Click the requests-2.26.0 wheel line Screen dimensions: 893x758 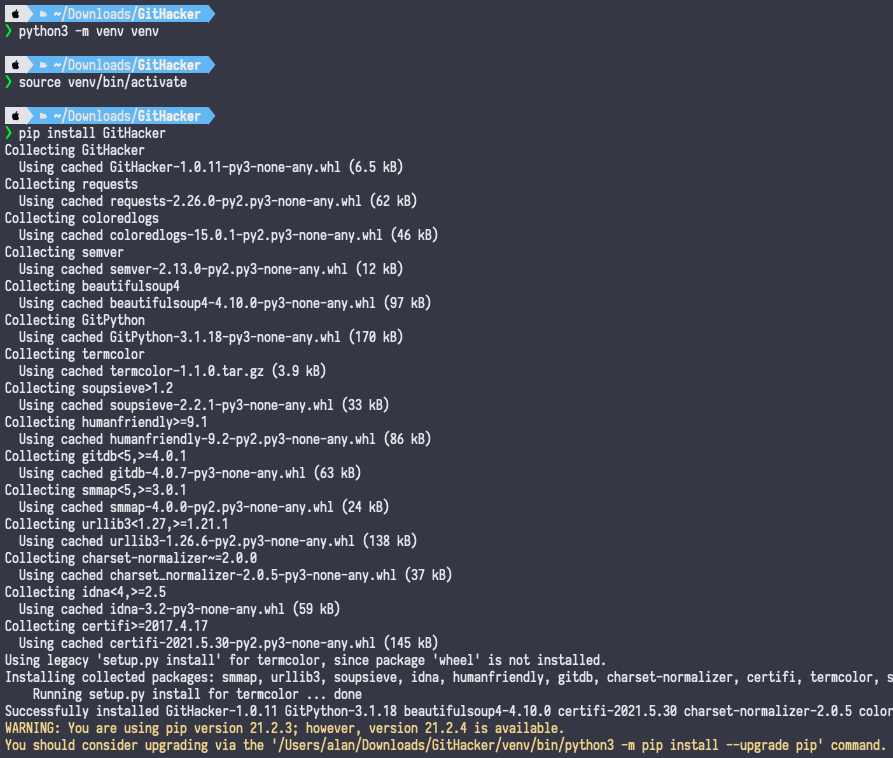click(218, 202)
